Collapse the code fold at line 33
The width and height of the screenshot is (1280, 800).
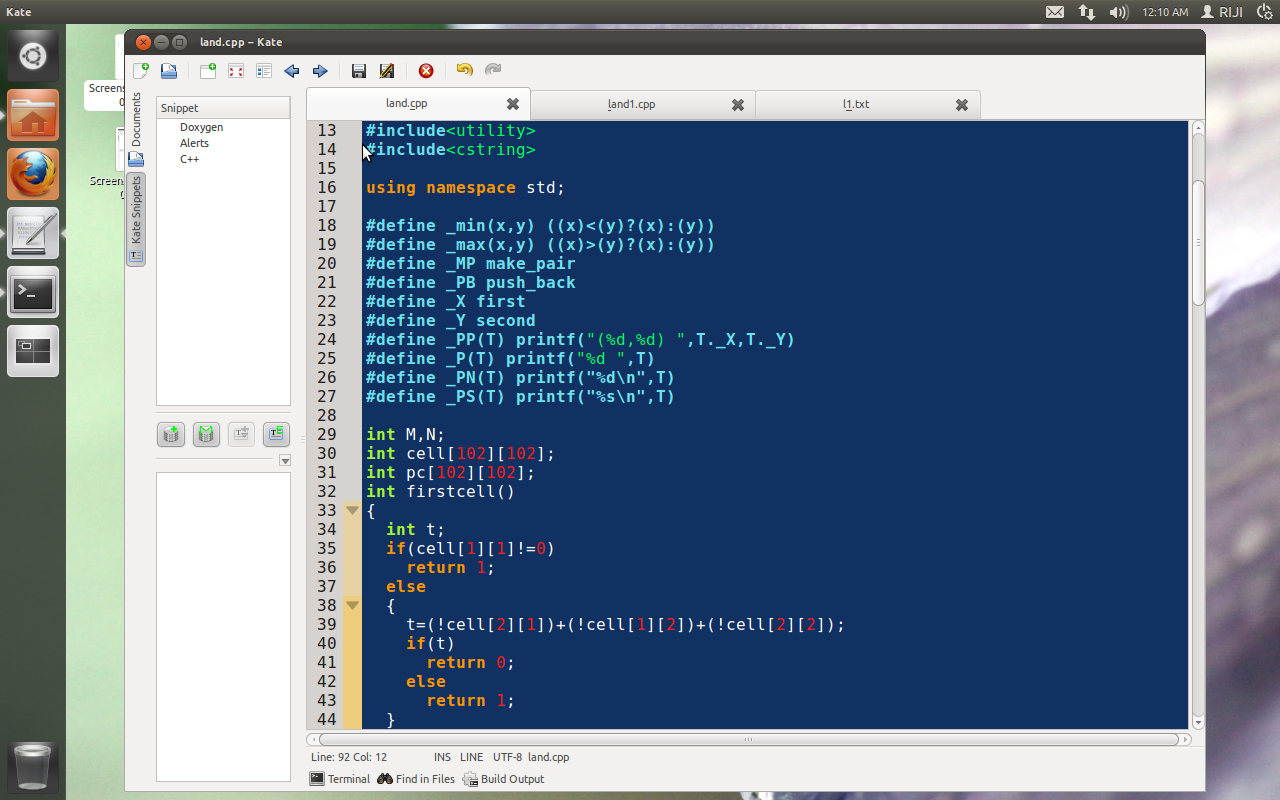pyautogui.click(x=352, y=509)
